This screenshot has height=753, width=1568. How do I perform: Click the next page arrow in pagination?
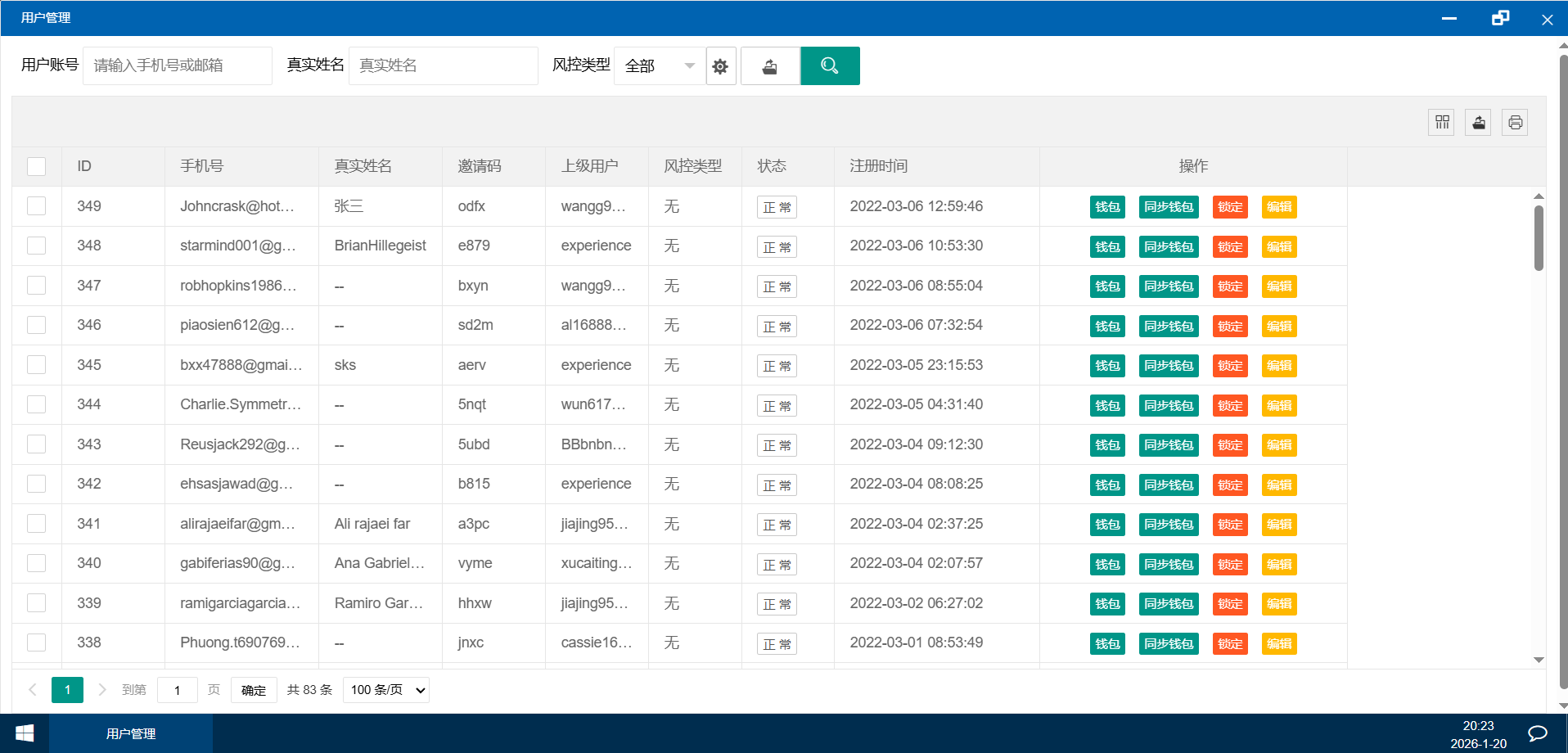point(102,690)
